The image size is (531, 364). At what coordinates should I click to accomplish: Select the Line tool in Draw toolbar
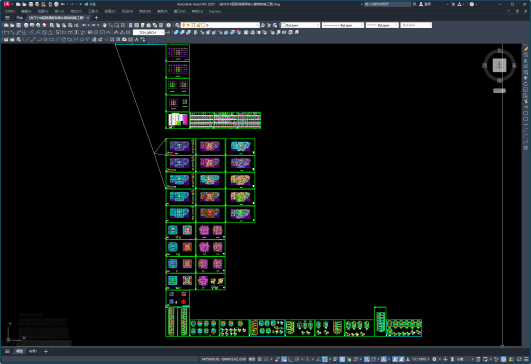(x=26, y=39)
